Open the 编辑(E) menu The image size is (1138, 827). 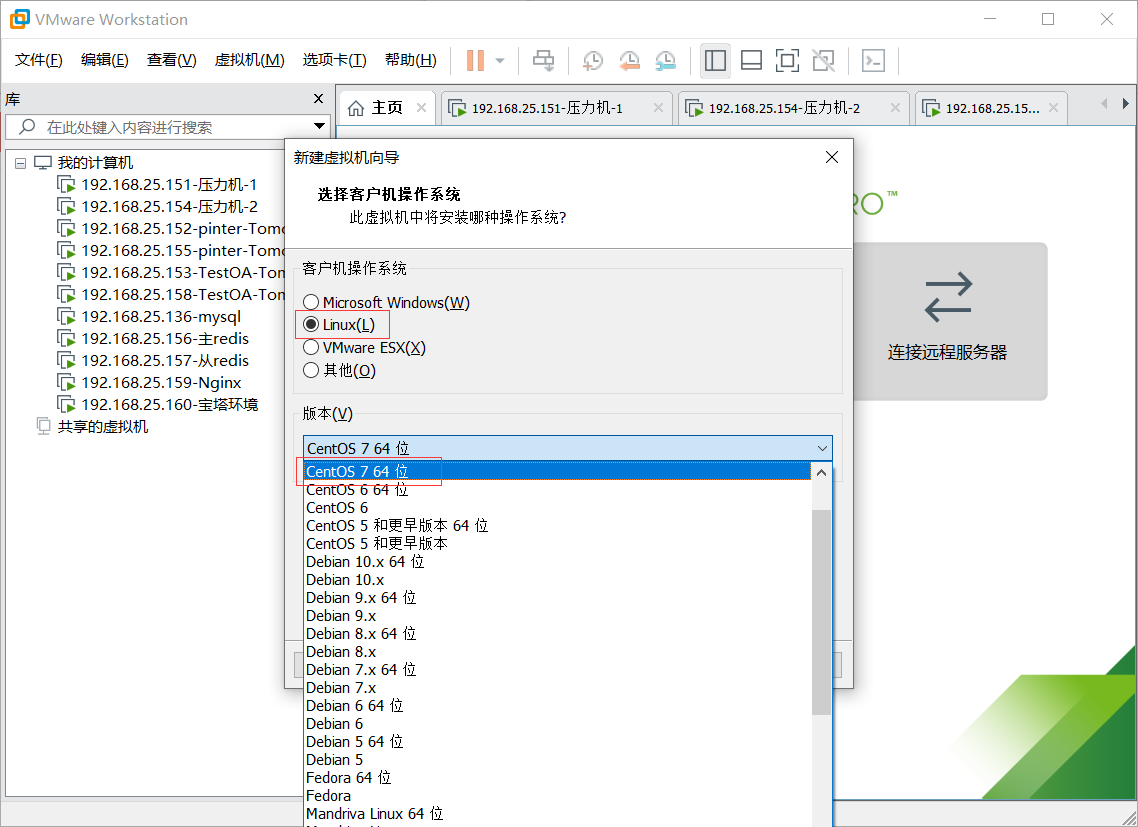pyautogui.click(x=105, y=60)
